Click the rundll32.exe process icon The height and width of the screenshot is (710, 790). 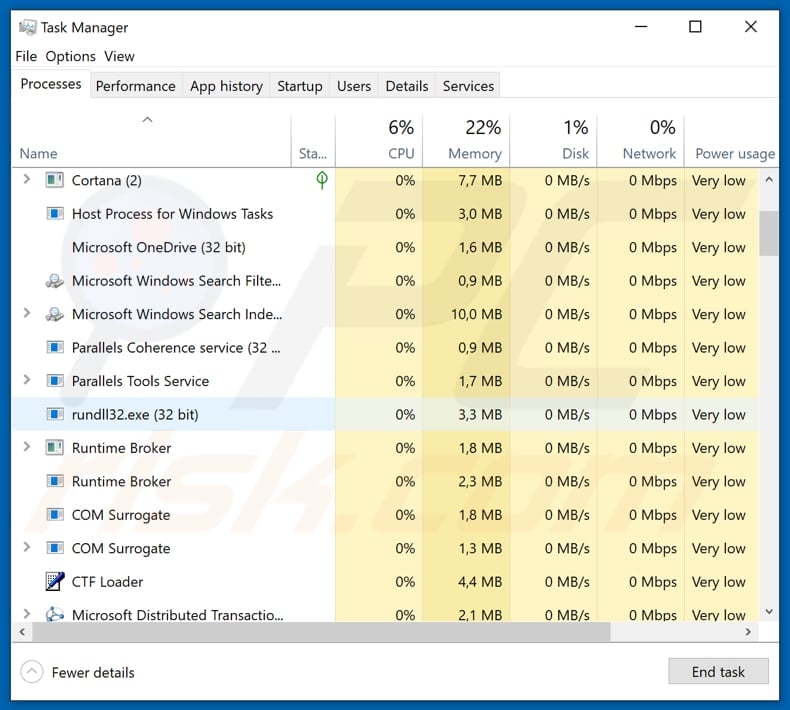54,414
